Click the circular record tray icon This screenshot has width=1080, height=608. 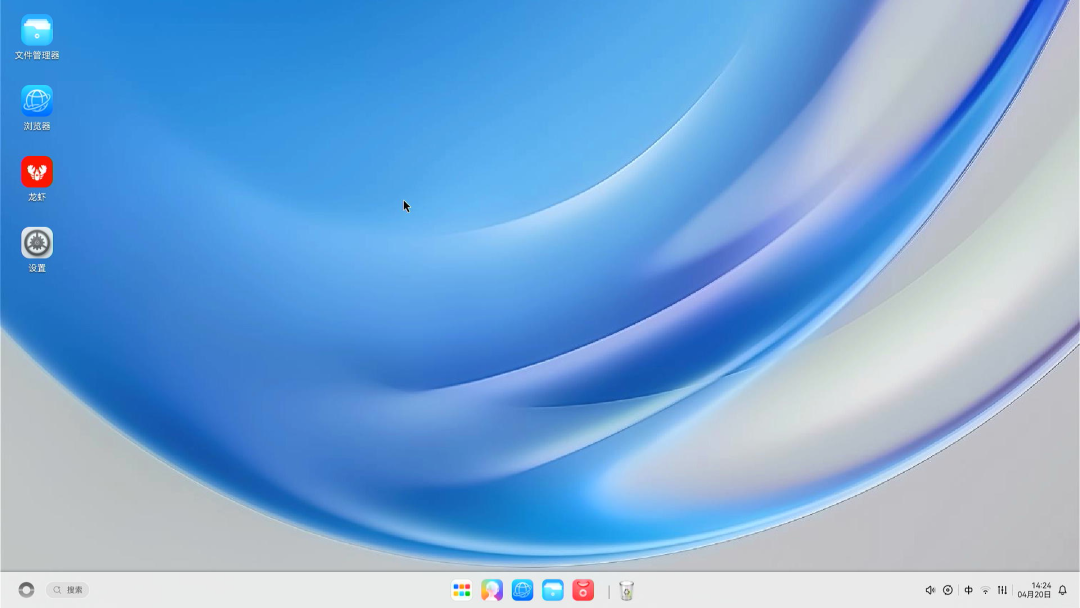[x=948, y=590]
